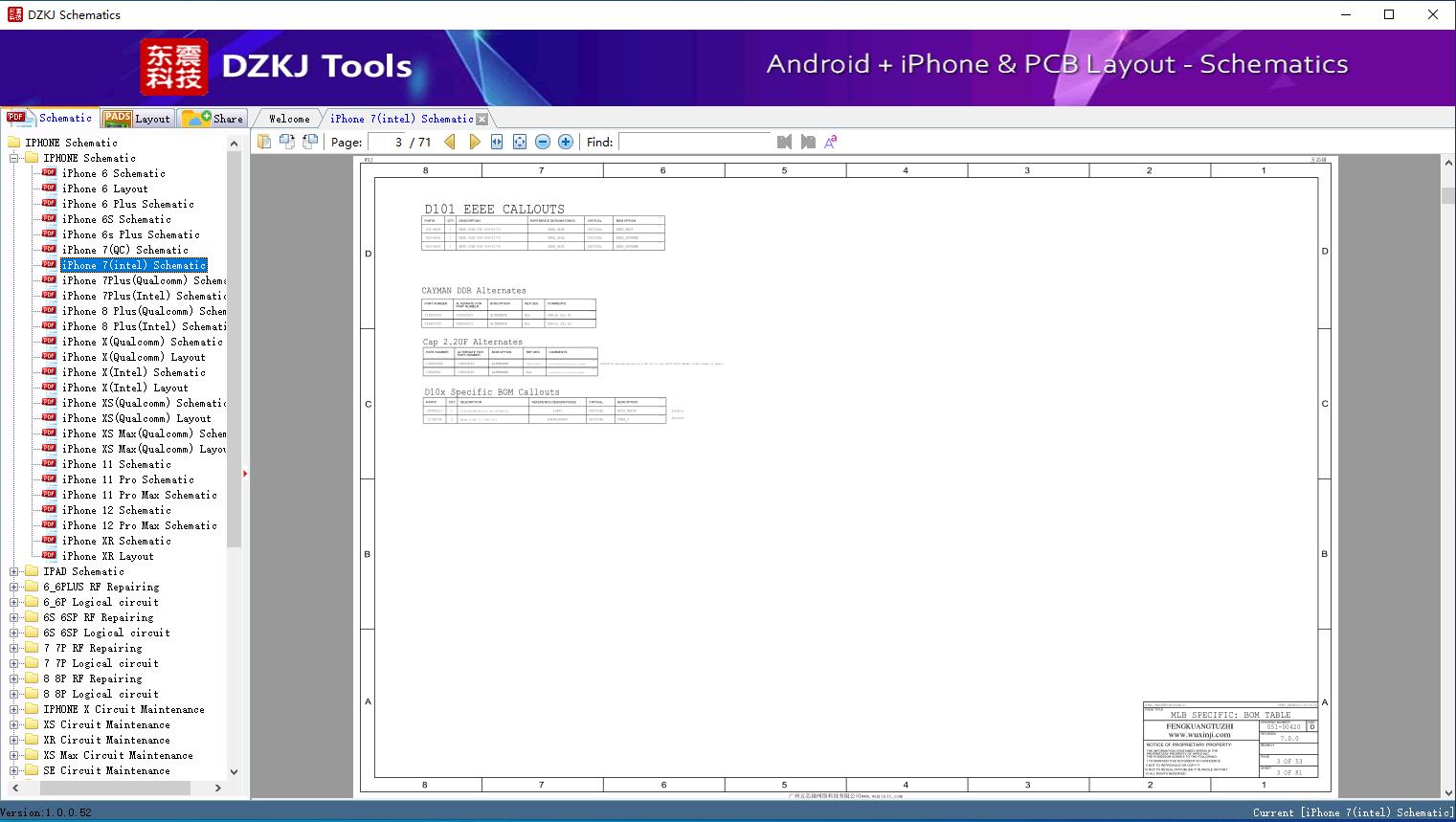Fit the page to width
This screenshot has height=822, width=1456.
(497, 142)
